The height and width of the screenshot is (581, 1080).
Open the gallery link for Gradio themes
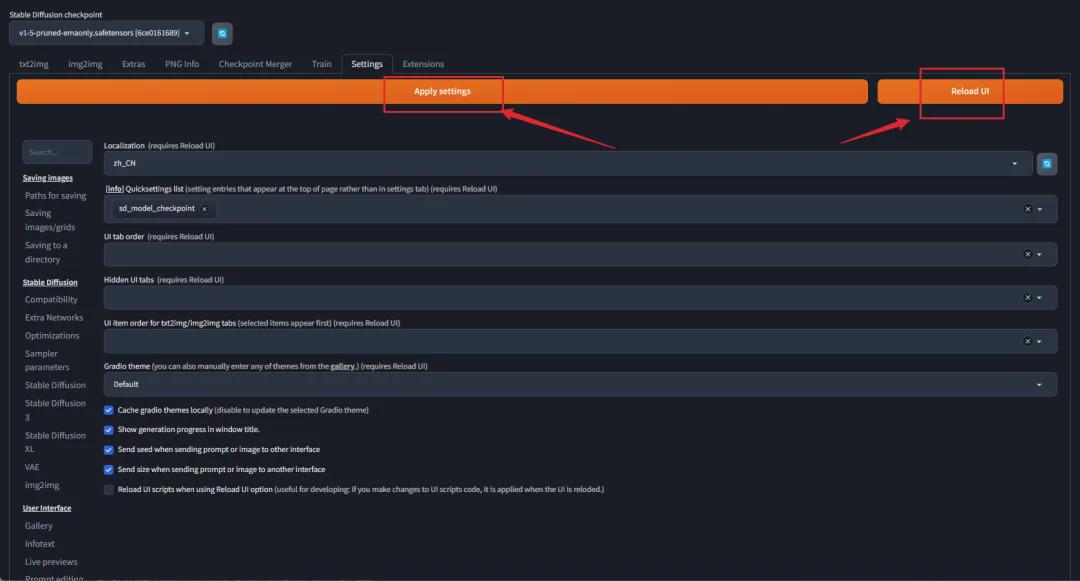pyautogui.click(x=343, y=367)
